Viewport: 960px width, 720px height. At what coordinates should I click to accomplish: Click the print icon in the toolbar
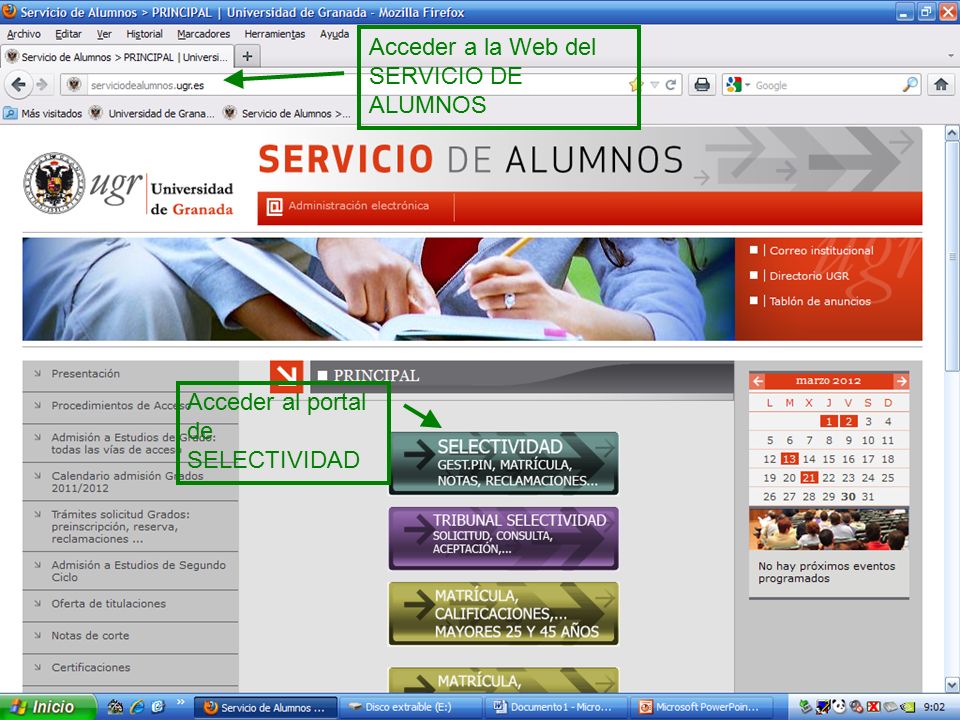point(702,84)
